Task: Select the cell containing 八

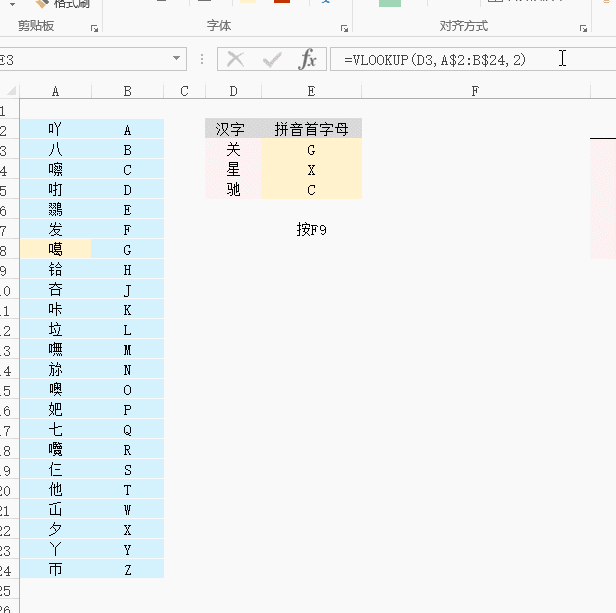Action: [x=55, y=149]
